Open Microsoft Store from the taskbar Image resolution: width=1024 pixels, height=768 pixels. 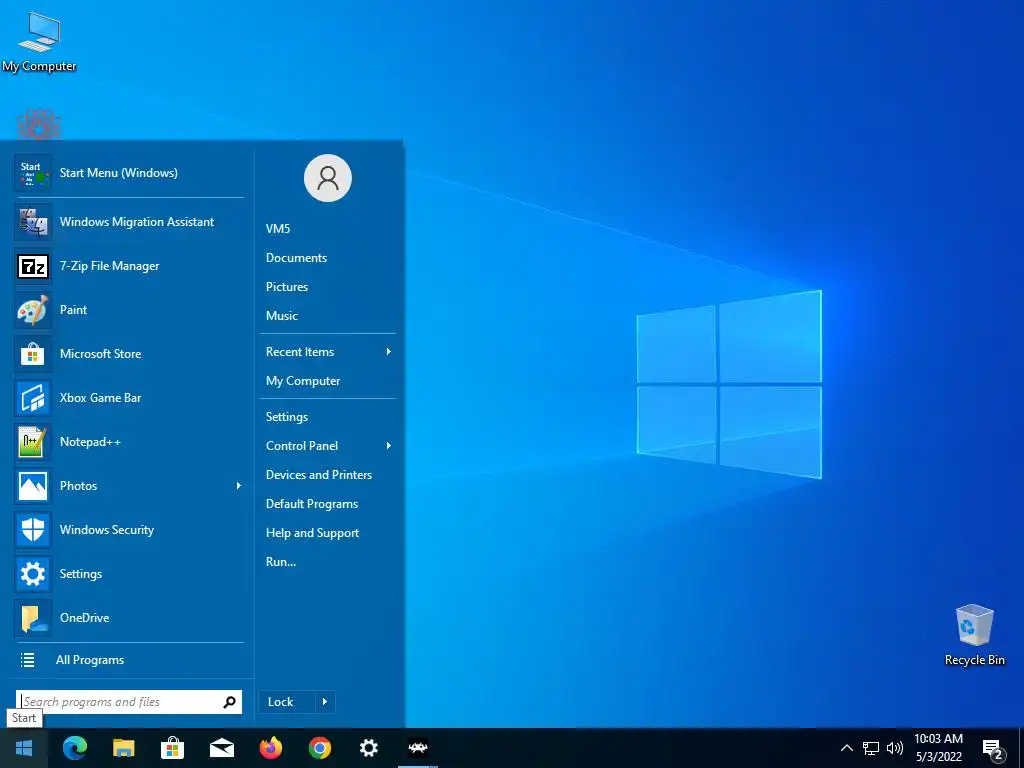172,748
